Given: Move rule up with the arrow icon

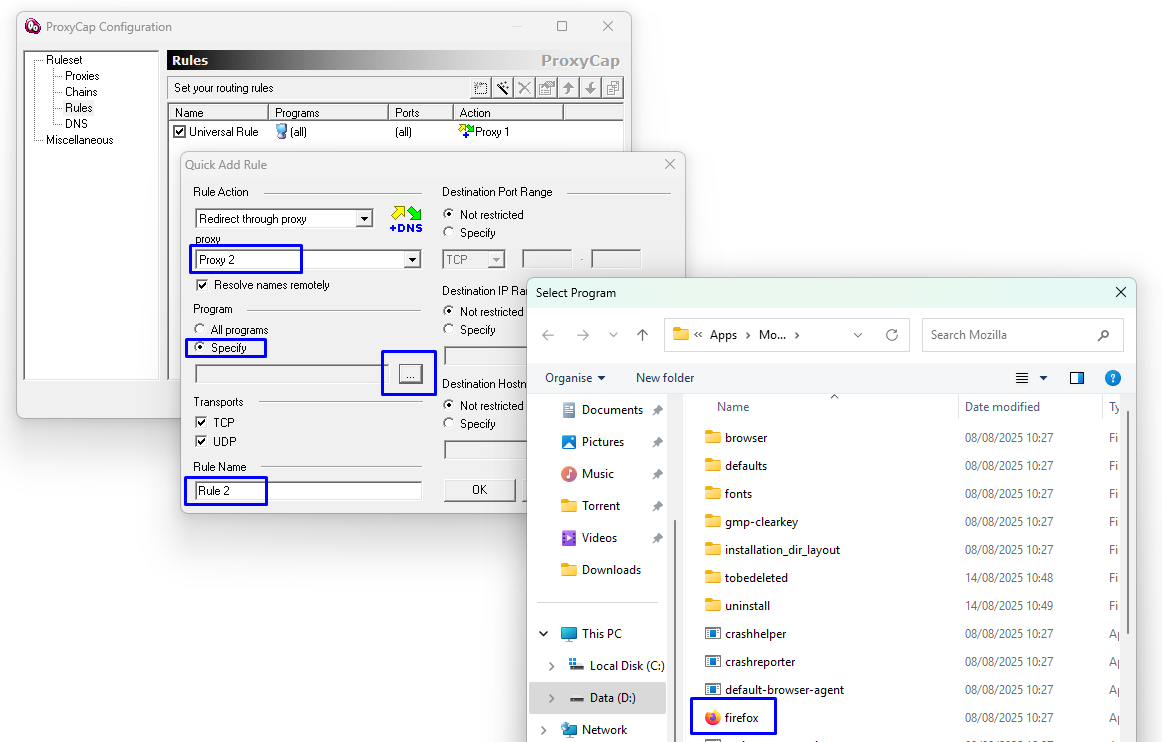Looking at the screenshot, I should tap(568, 88).
